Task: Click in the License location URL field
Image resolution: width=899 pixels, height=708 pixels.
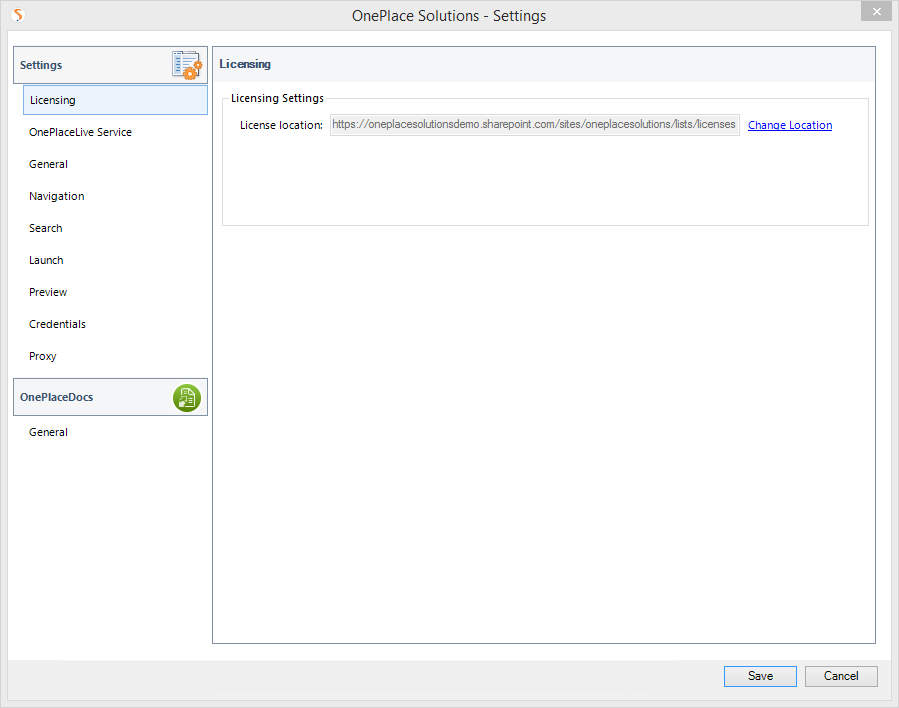Action: (x=534, y=125)
